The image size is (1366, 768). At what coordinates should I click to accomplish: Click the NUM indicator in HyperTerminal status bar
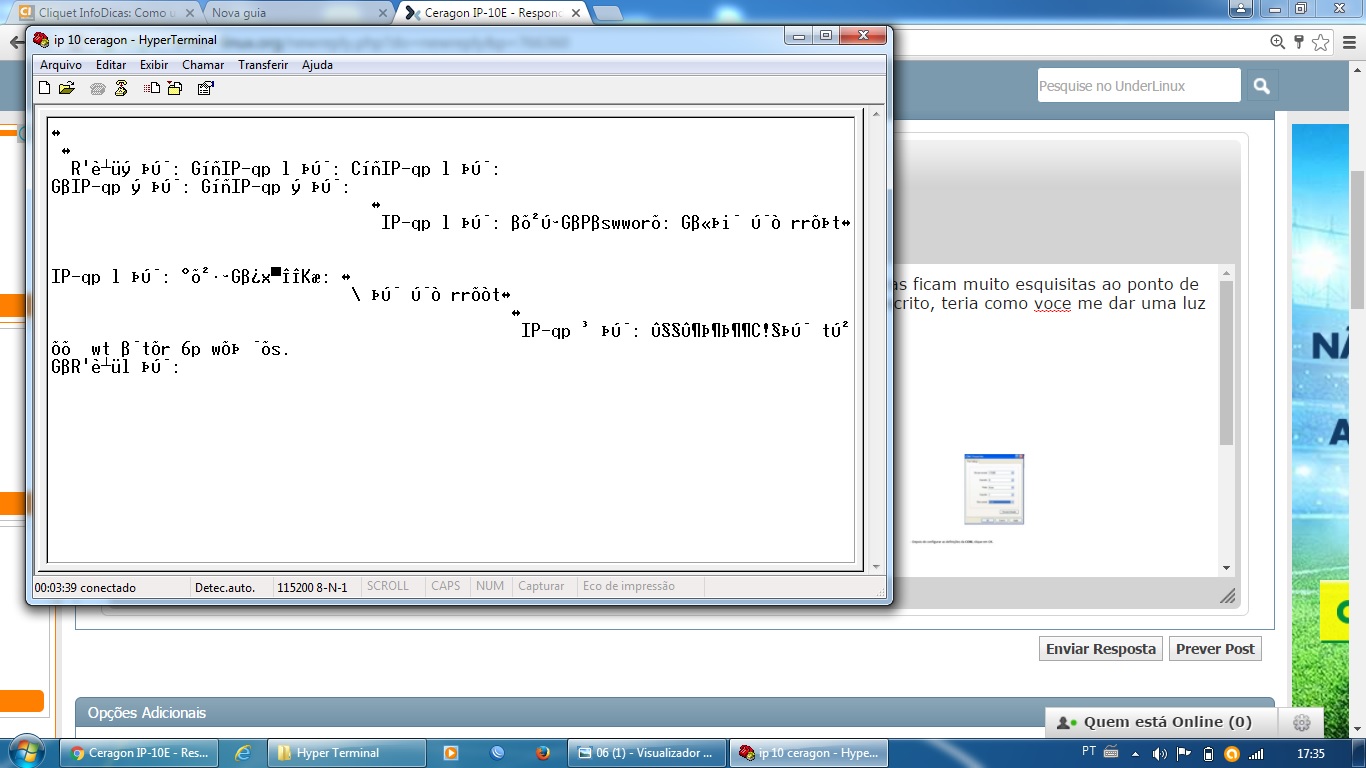490,586
